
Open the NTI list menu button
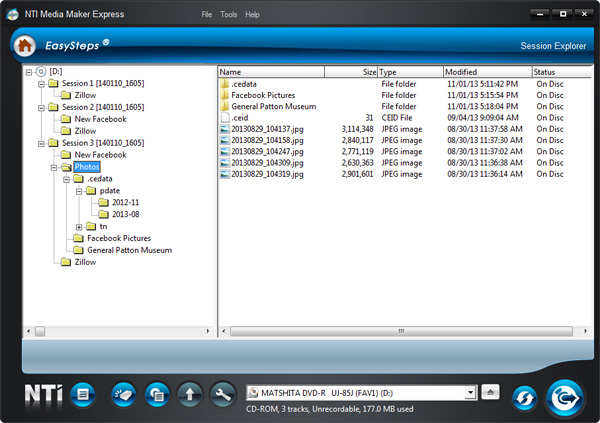tap(83, 394)
